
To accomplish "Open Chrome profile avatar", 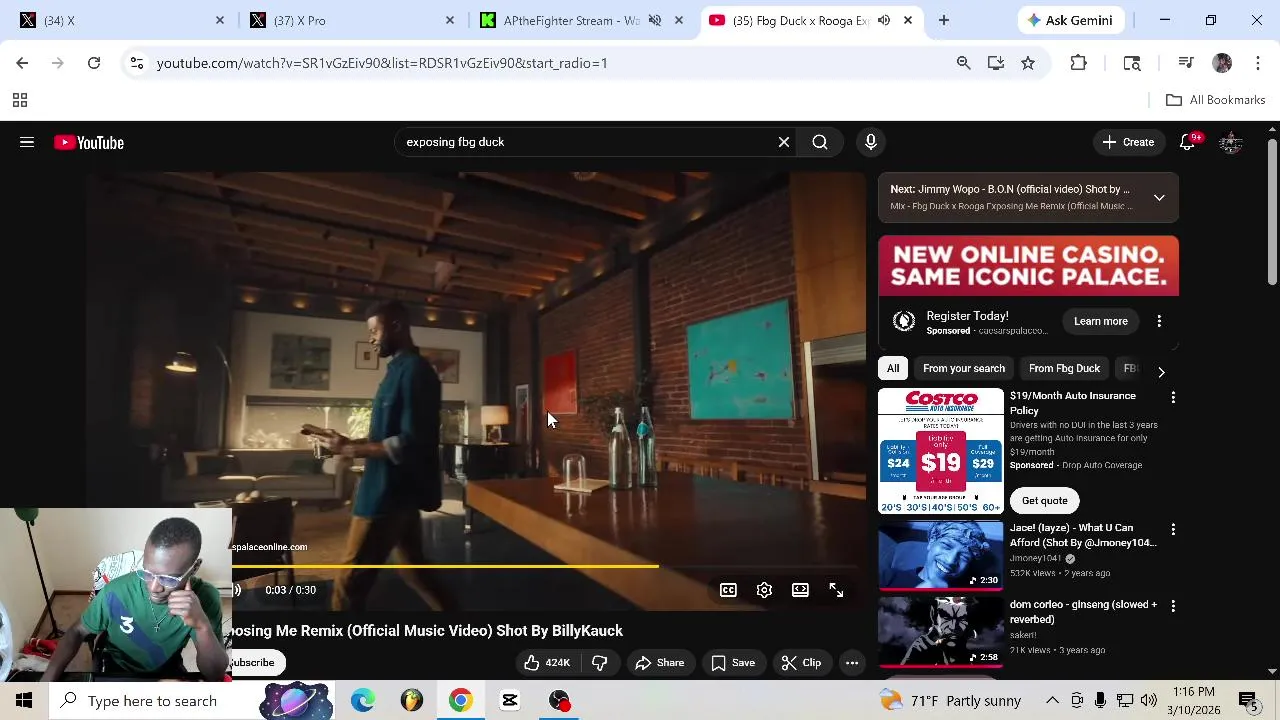I will pos(1222,63).
